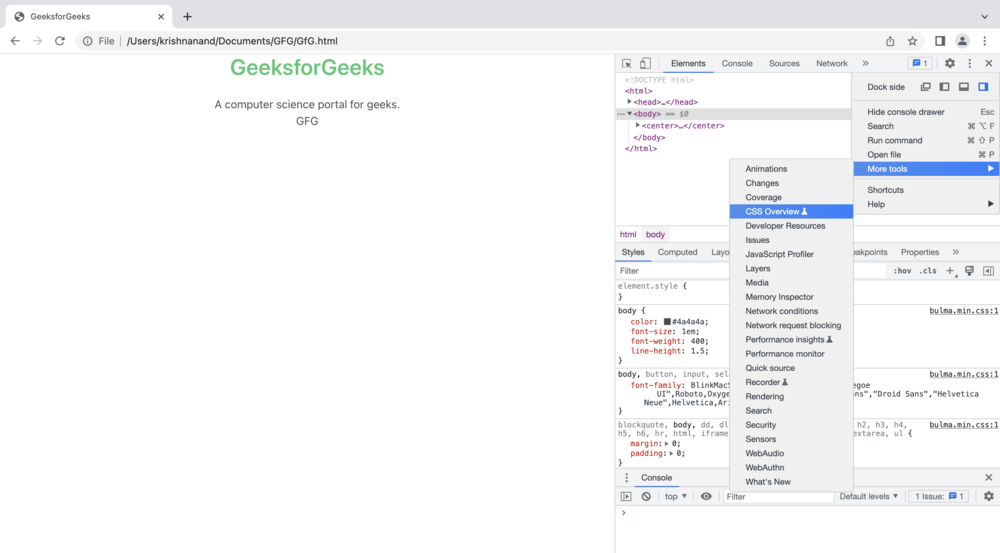Switch to the Network panel tab
1000x553 pixels.
point(832,63)
